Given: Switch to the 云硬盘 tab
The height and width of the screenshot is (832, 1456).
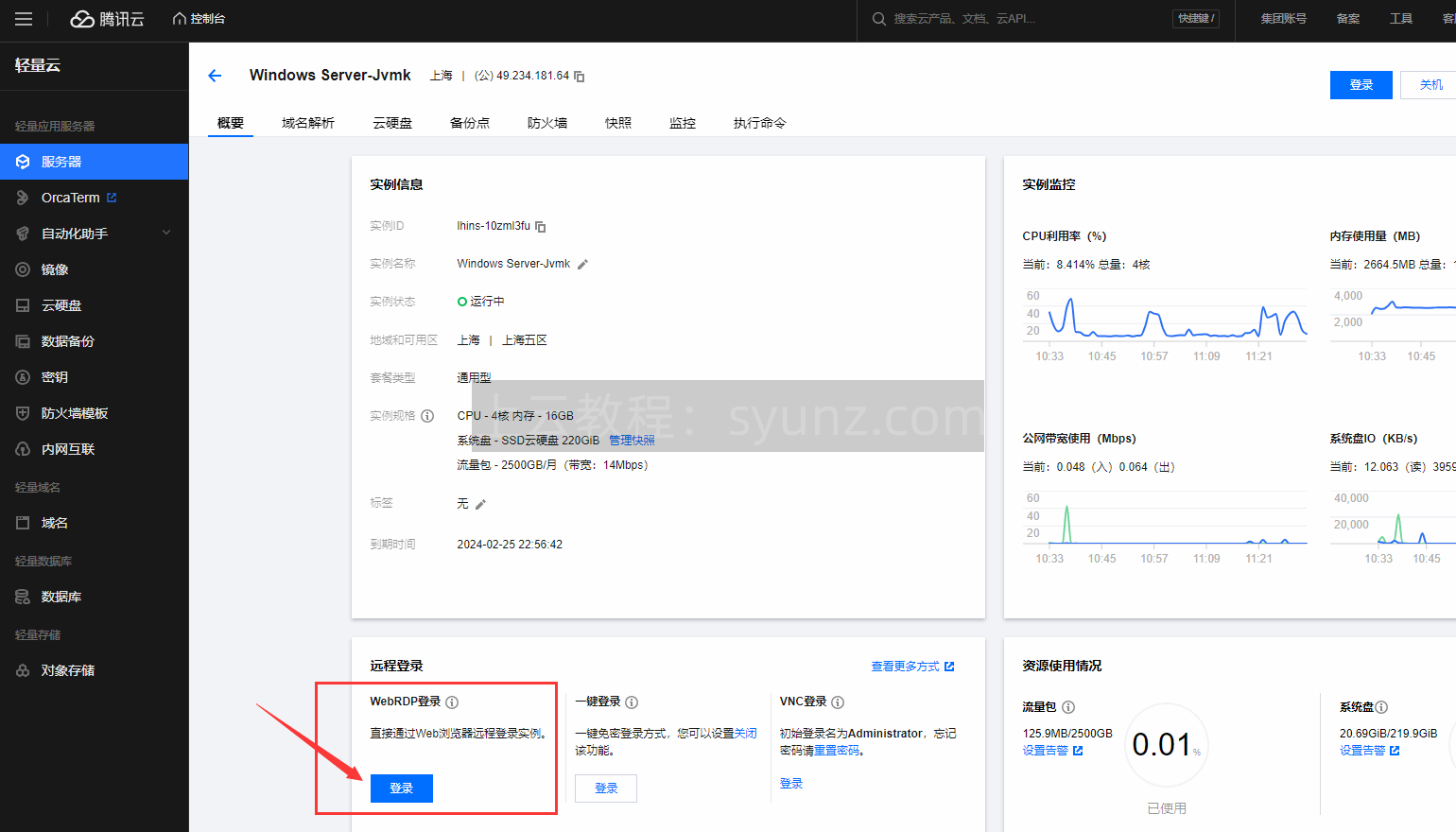Looking at the screenshot, I should 392,123.
